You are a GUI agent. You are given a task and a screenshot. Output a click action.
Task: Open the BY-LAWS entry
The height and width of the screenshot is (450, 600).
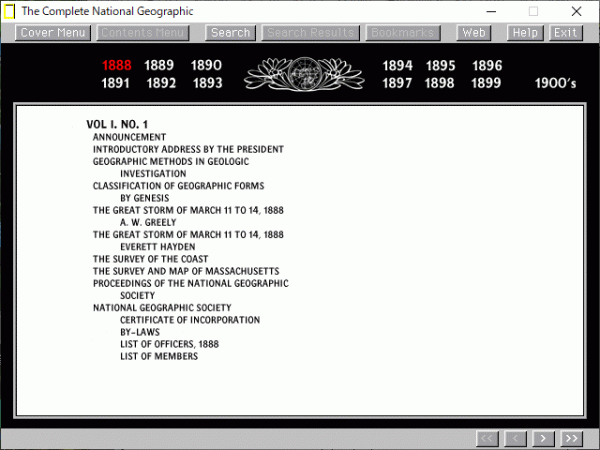[140, 333]
